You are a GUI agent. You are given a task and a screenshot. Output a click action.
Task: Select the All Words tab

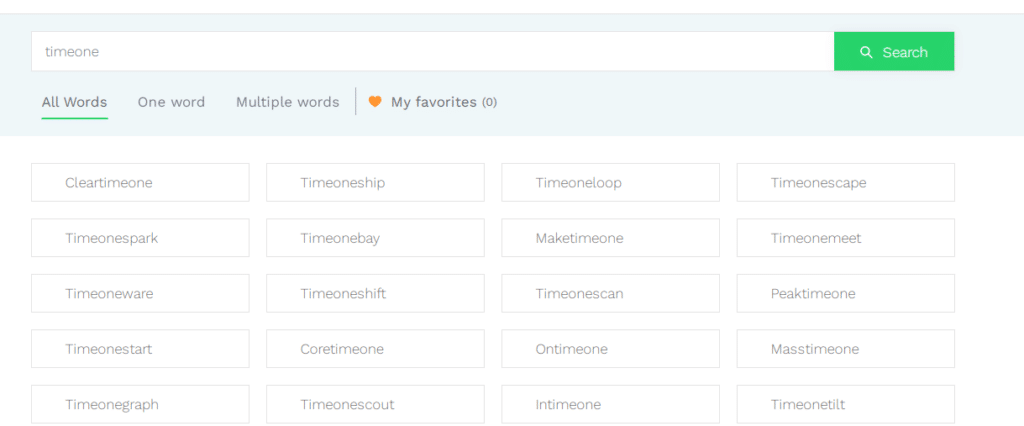click(x=74, y=102)
